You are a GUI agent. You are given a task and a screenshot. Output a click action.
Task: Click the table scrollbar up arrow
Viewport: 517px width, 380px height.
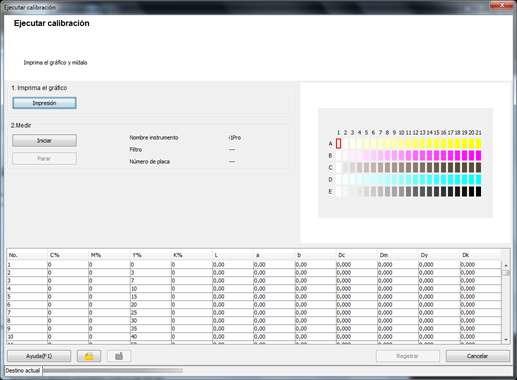point(506,265)
